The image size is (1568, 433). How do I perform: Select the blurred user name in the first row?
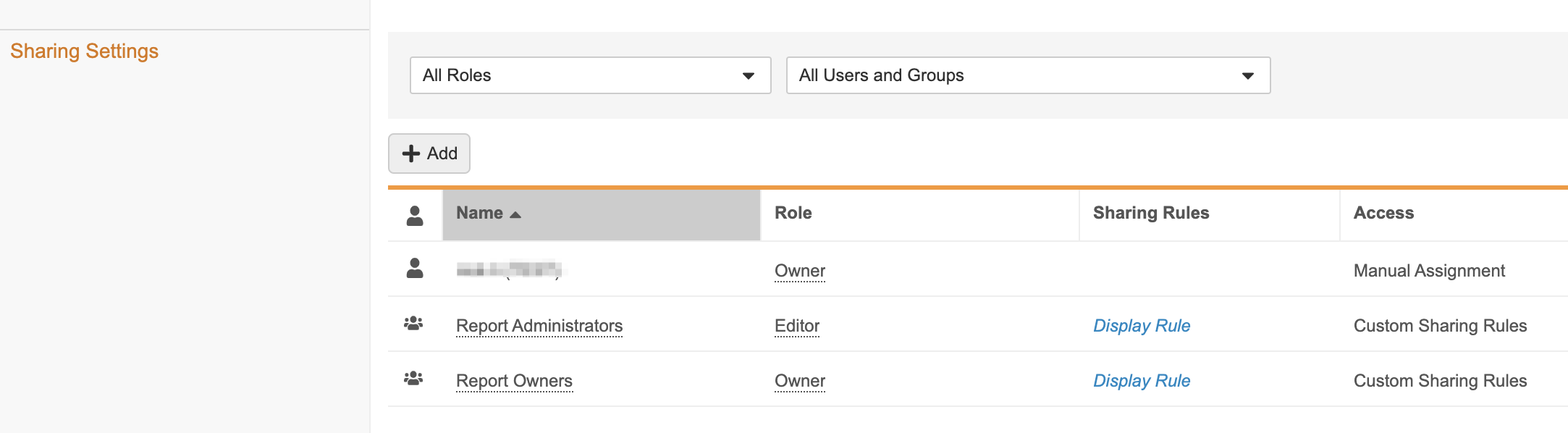(509, 270)
